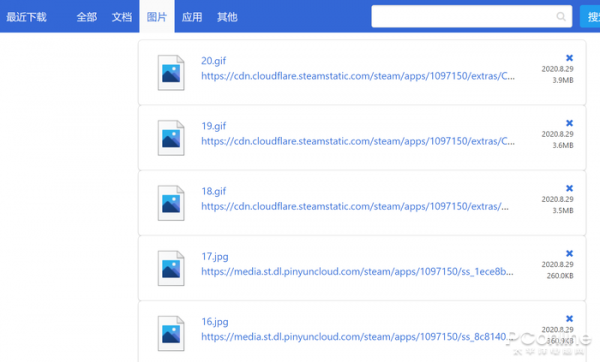600x362 pixels.
Task: Delete the 19.gif download entry
Action: [x=569, y=123]
